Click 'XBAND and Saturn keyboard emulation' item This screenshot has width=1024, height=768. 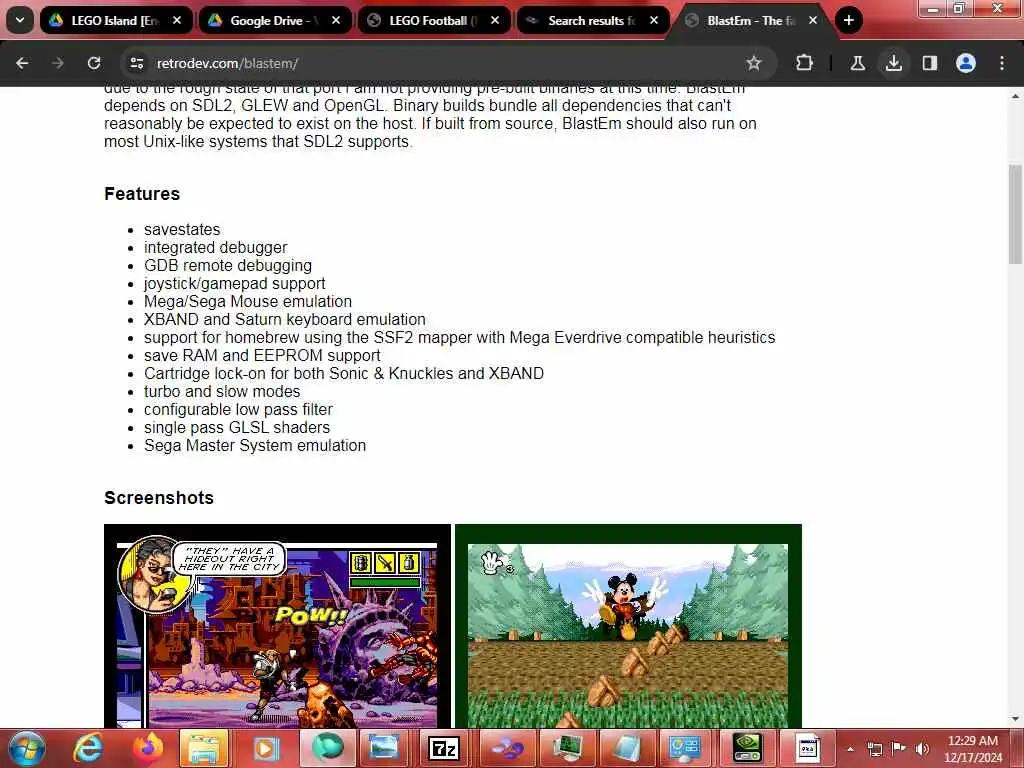pyautogui.click(x=285, y=319)
